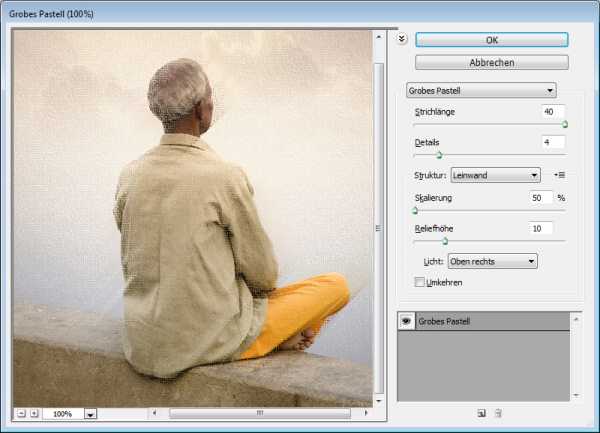The height and width of the screenshot is (433, 600).
Task: Click the preview vertical scrollbar up arrow
Action: 378,37
